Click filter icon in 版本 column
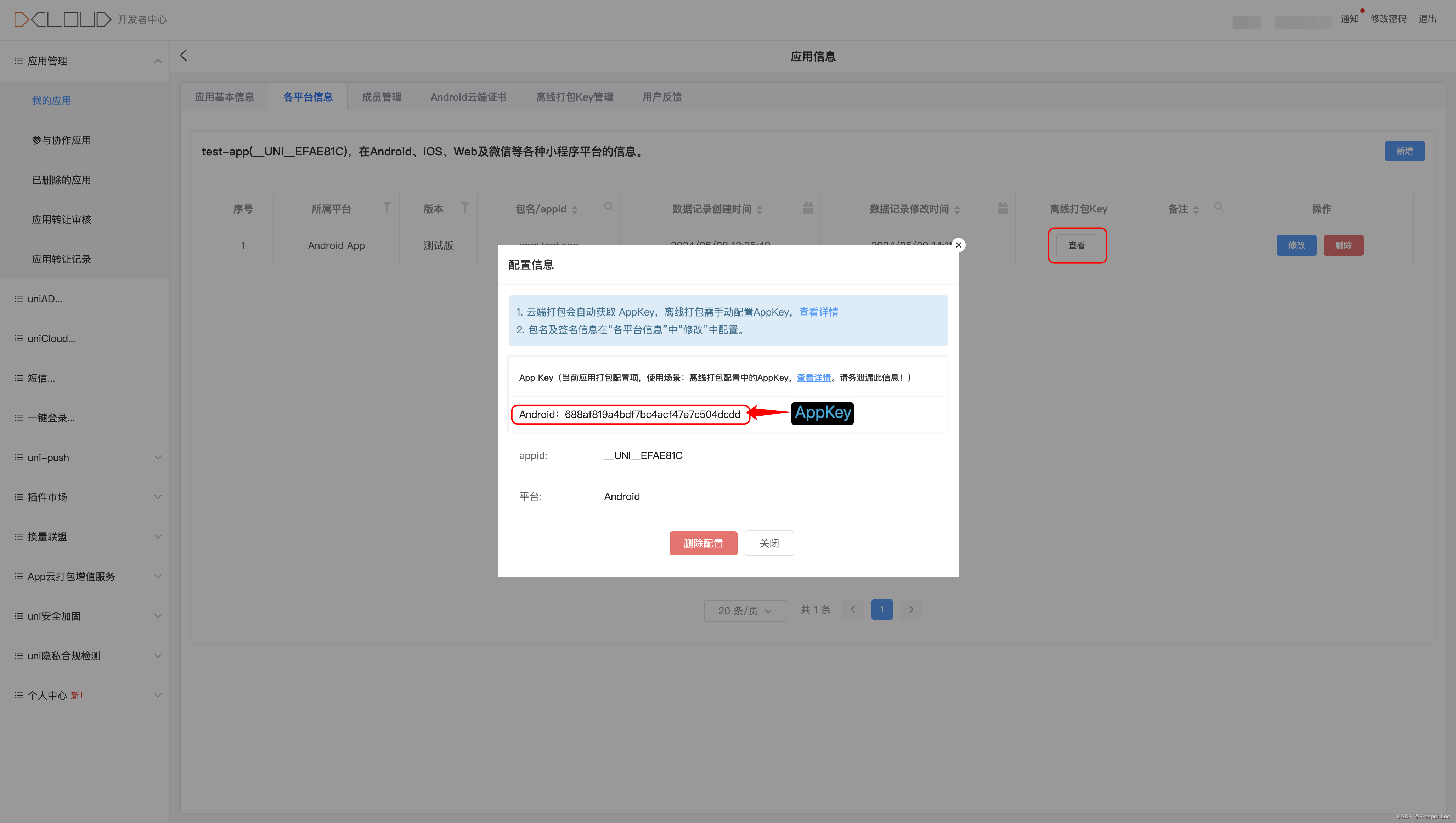1456x823 pixels. tap(465, 208)
